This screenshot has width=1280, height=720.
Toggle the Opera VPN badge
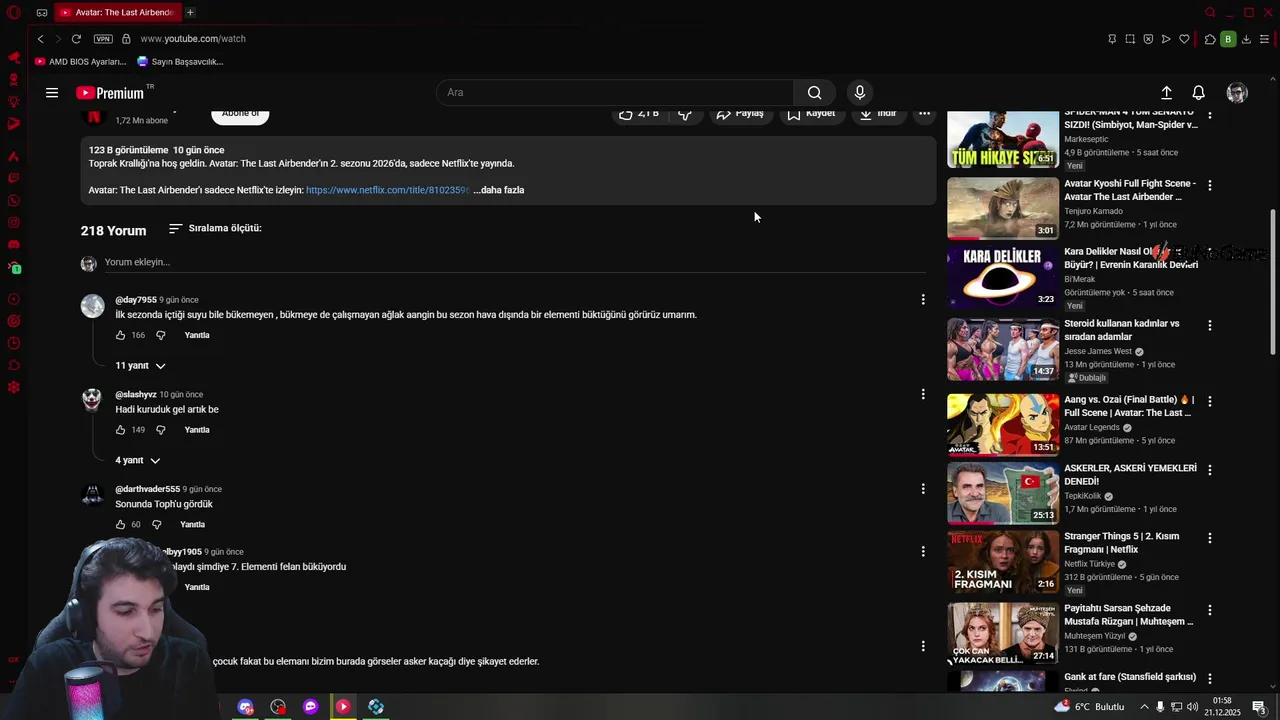[103, 39]
